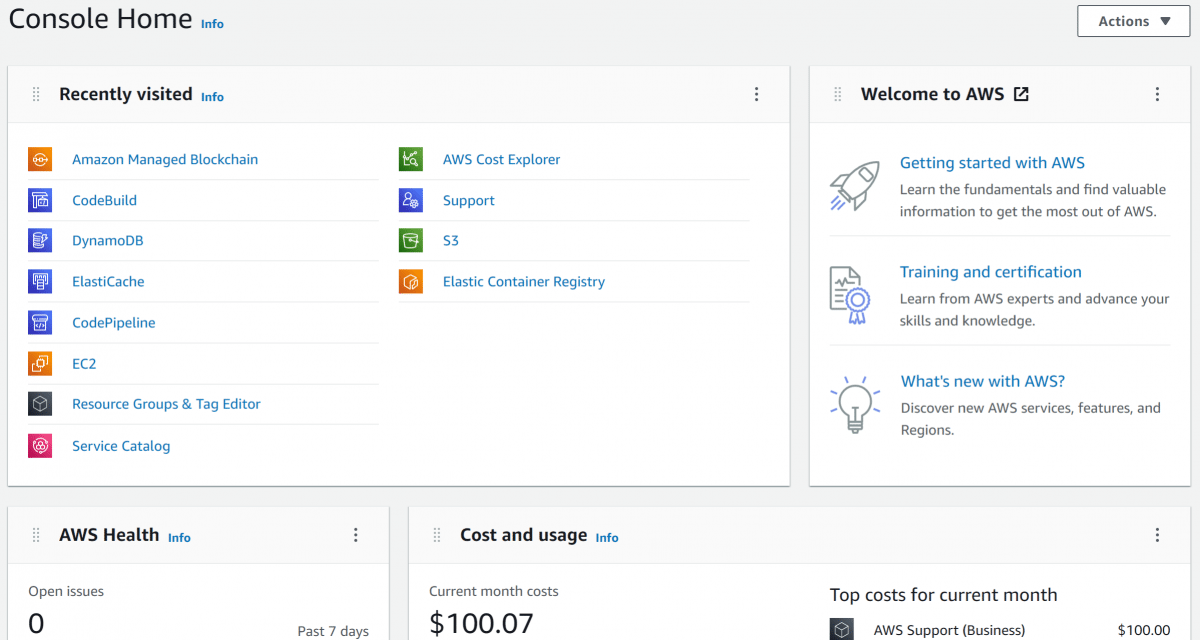Click the AWS Support (Business) cost row text
Image resolution: width=1200 pixels, height=640 pixels.
(x=949, y=630)
